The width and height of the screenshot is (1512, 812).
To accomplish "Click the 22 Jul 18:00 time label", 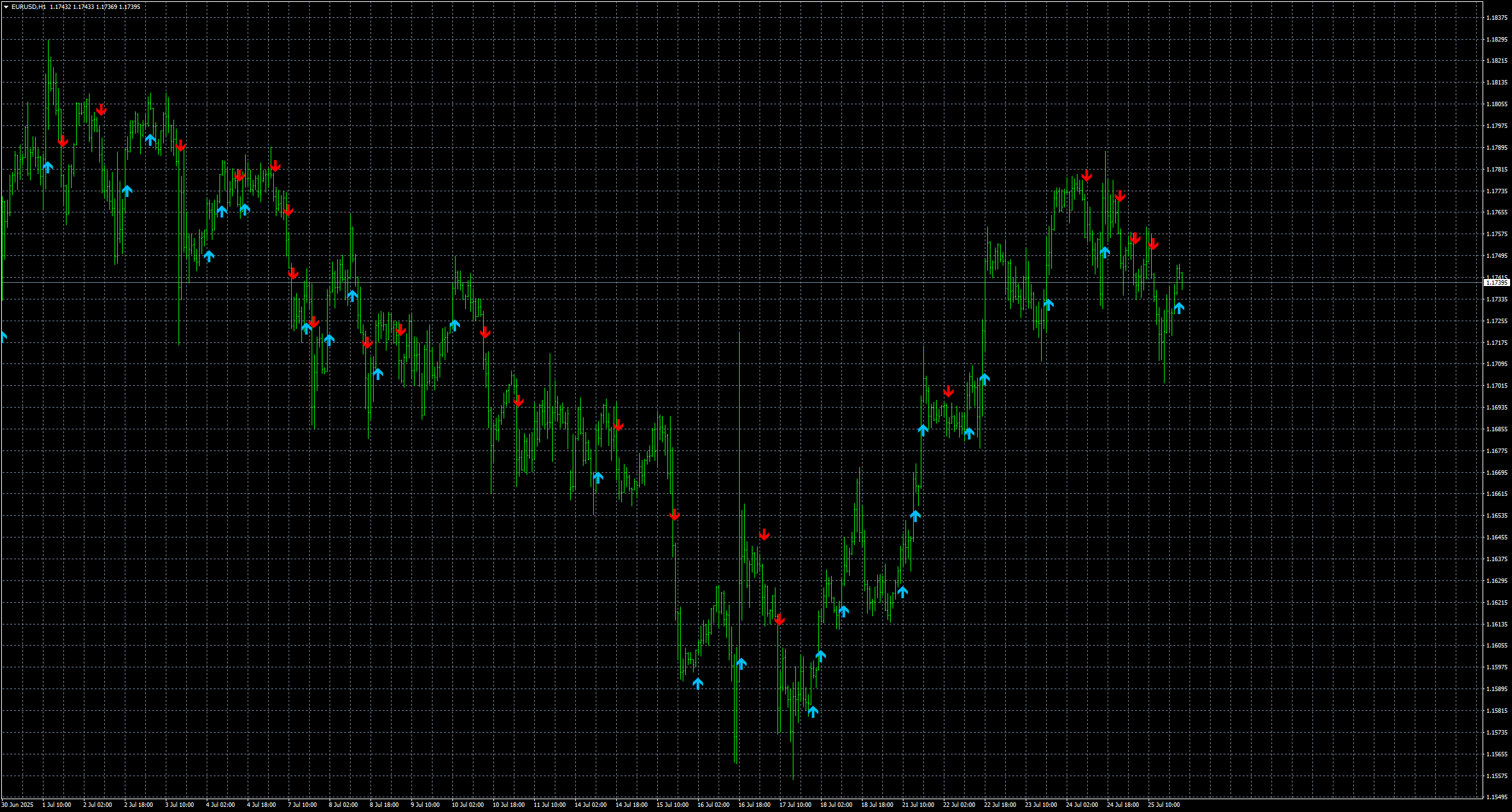I will (x=1000, y=805).
